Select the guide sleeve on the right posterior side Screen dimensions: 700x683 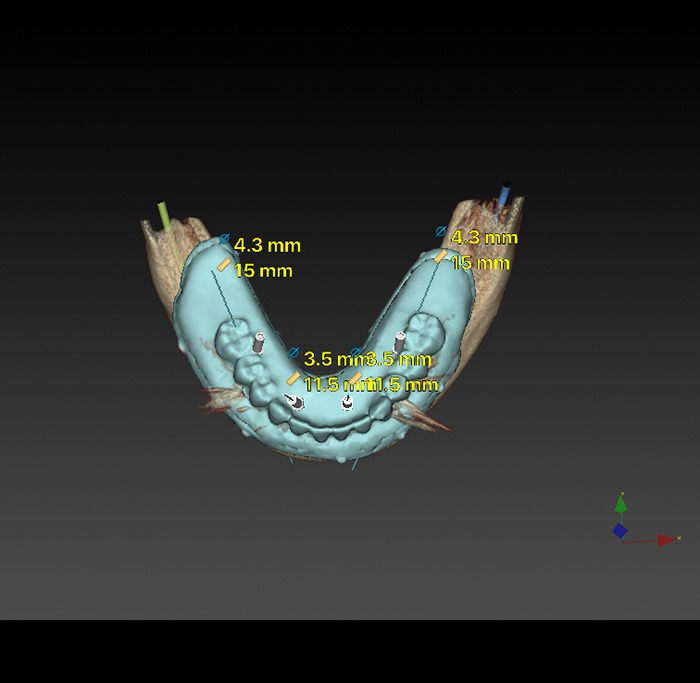[399, 342]
